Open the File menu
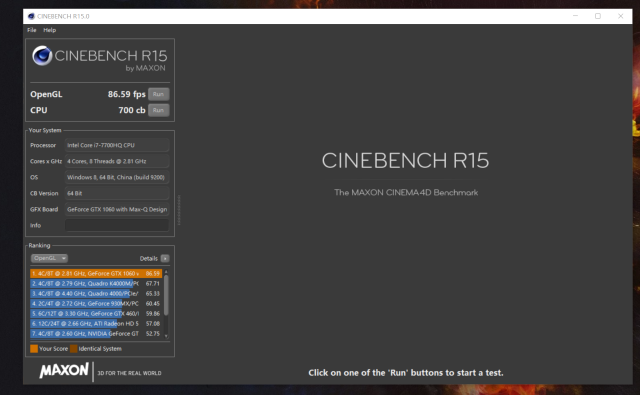This screenshot has height=395, width=640. click(31, 30)
